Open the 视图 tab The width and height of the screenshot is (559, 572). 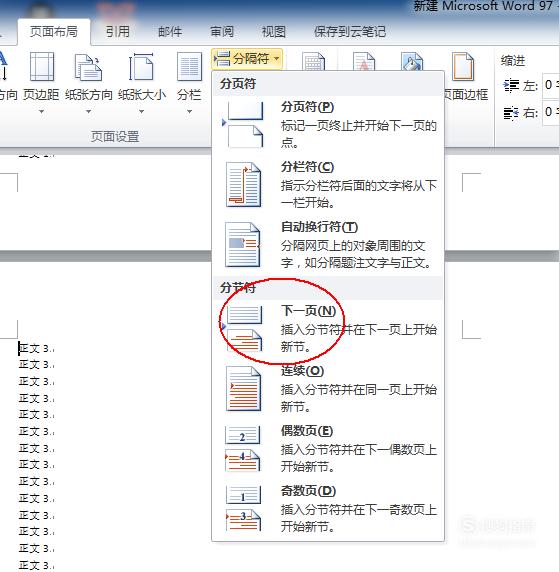click(x=274, y=32)
